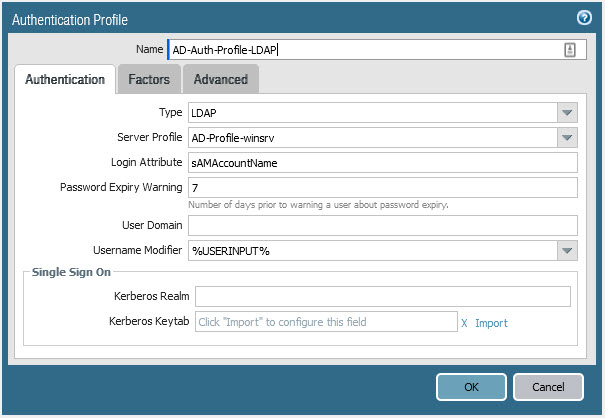Click the Kerberos Keytab field
Screen dimensions: 605x418
325,322
